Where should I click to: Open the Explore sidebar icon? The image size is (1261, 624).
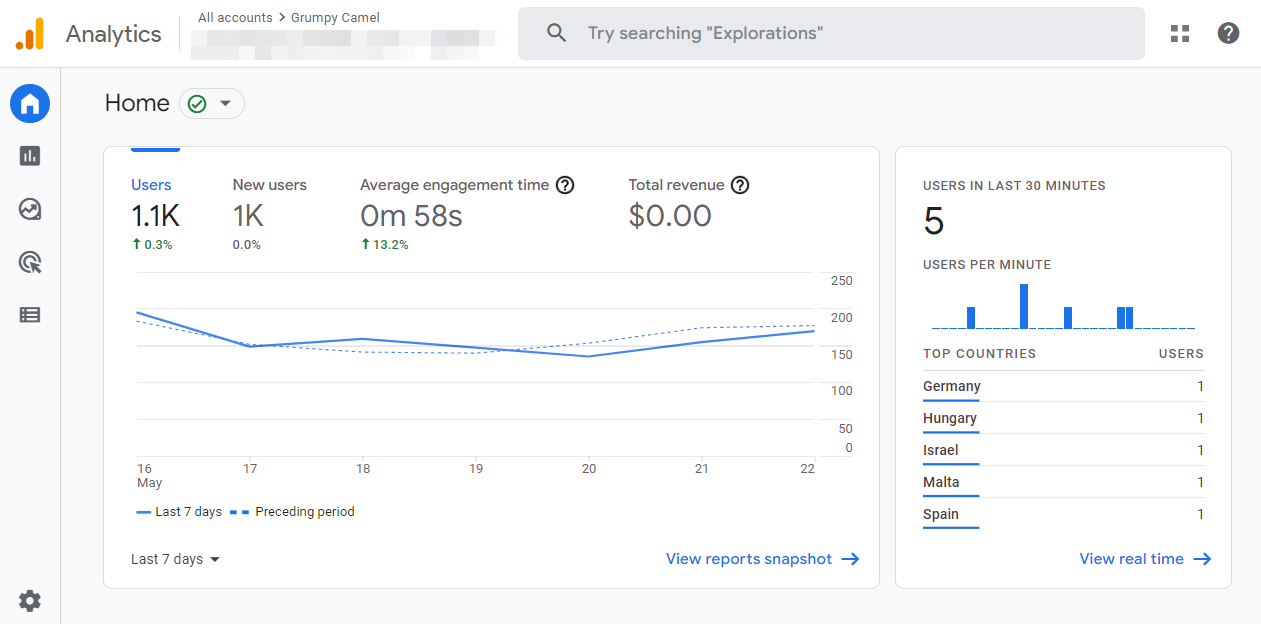pos(30,209)
